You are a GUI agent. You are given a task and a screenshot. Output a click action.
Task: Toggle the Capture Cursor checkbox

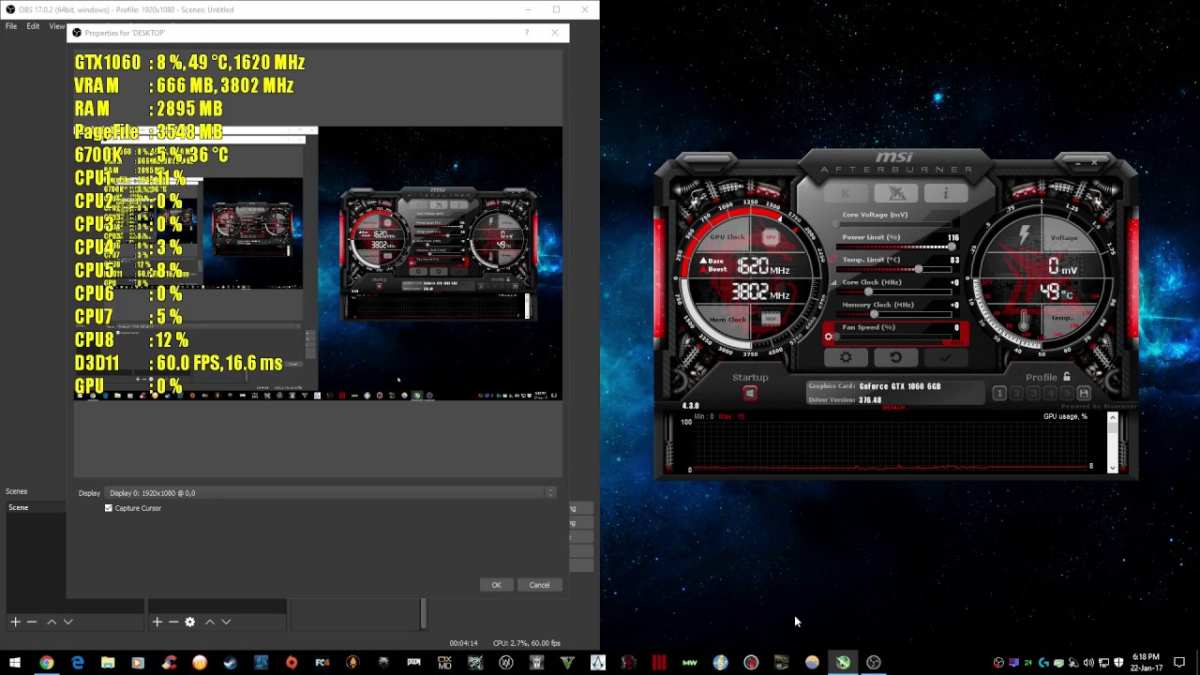coord(108,508)
